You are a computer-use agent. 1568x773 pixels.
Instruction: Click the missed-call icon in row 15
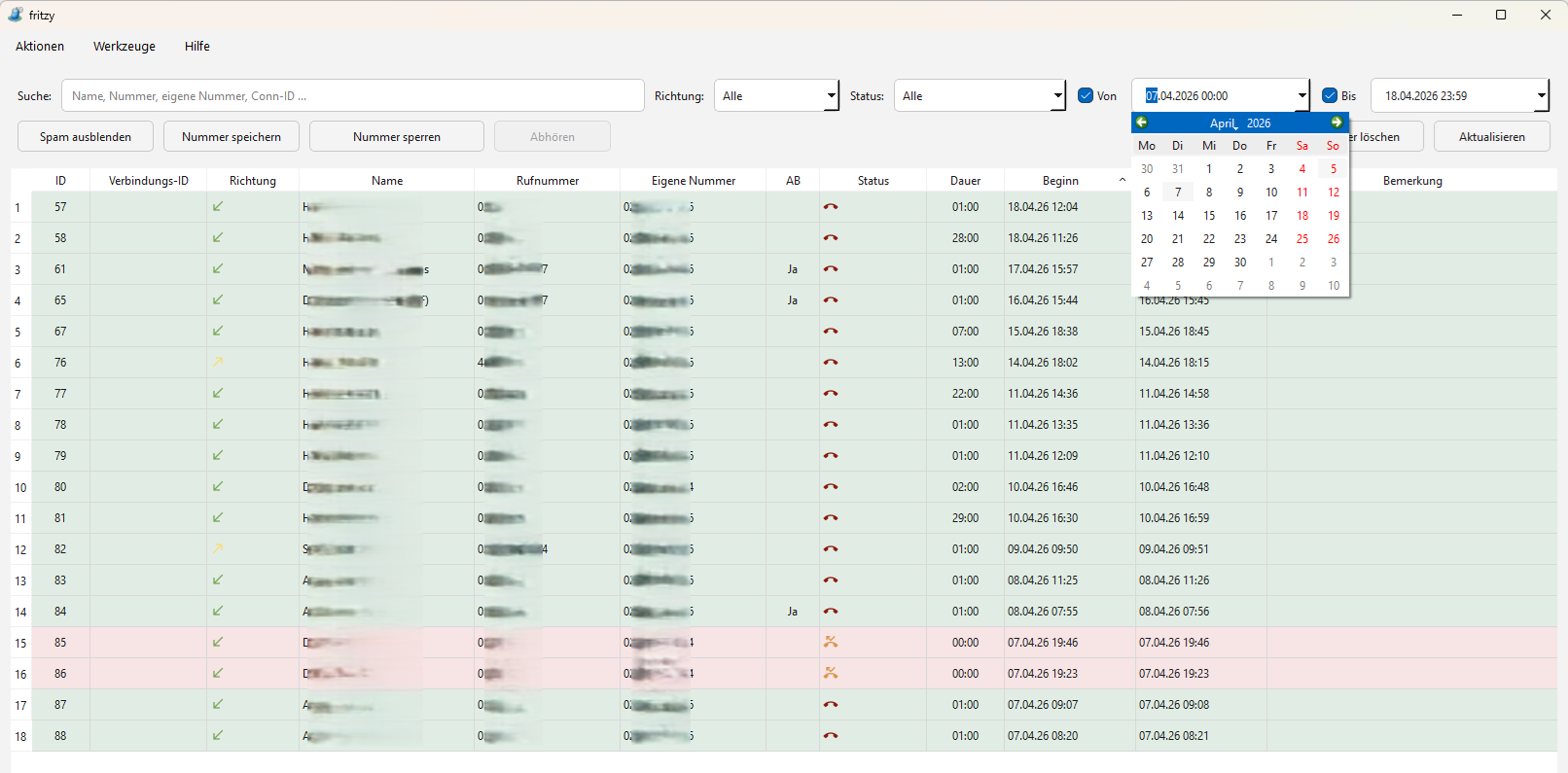(831, 642)
